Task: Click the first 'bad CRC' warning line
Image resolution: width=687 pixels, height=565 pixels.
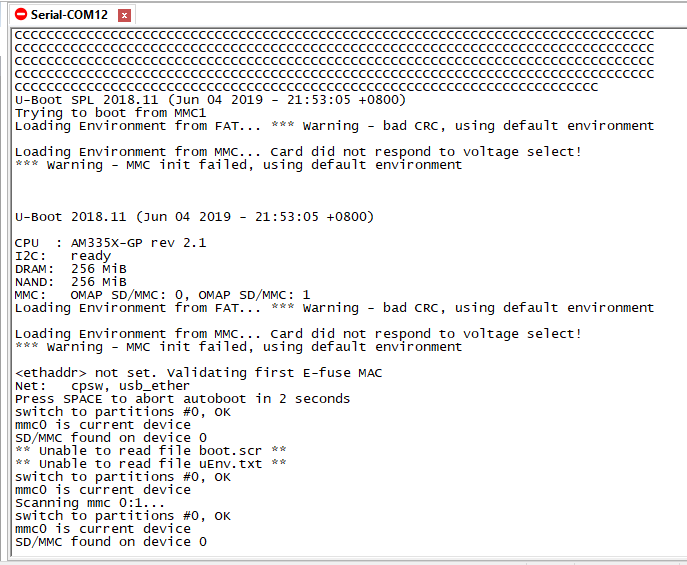Action: [x=334, y=126]
